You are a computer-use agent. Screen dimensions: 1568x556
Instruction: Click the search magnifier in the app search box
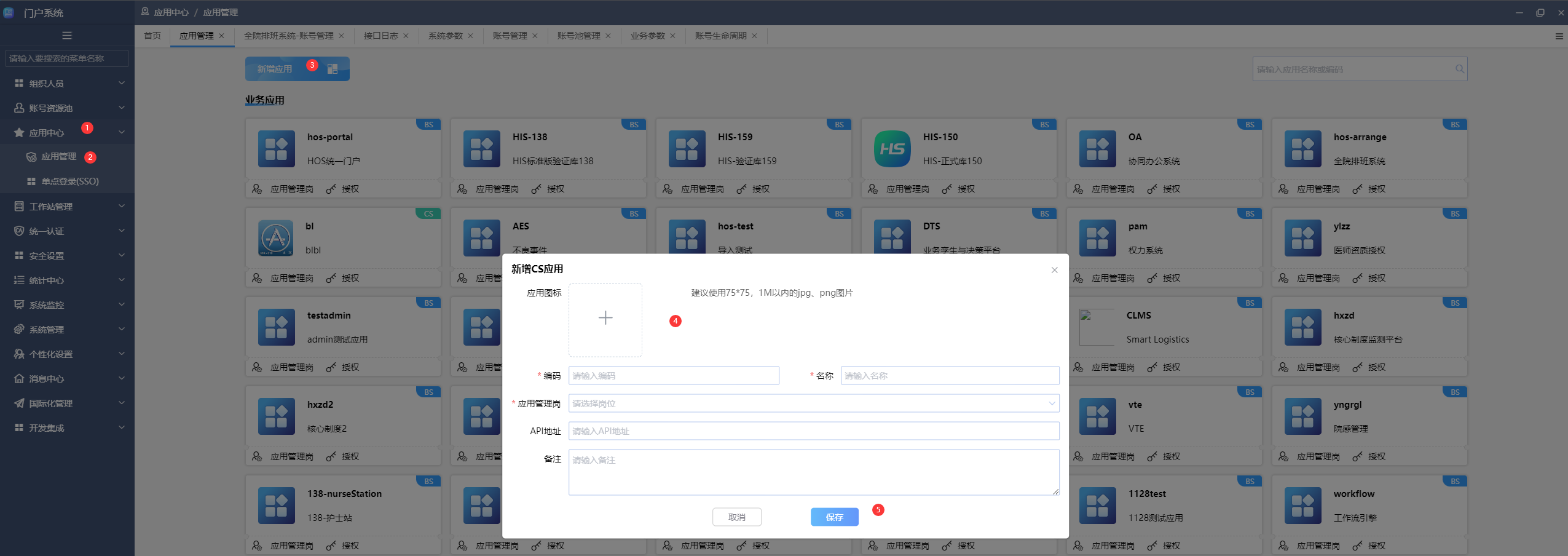tap(1460, 69)
